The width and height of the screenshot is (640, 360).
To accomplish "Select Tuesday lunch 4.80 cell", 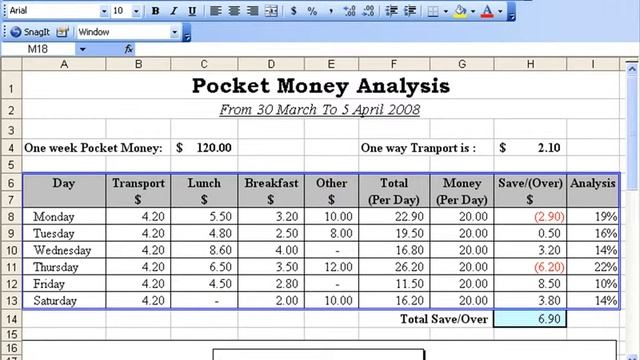I will click(204, 233).
